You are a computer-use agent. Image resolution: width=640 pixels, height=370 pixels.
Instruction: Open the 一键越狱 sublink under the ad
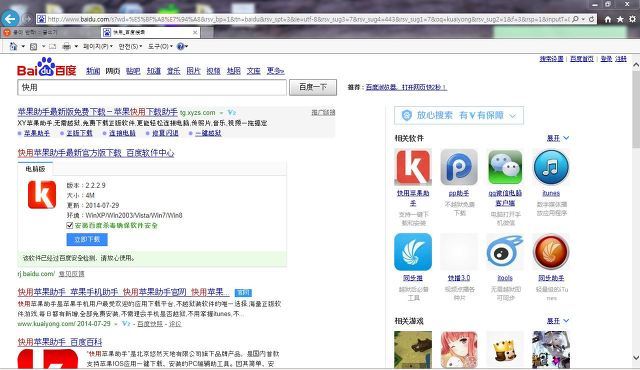pos(208,133)
